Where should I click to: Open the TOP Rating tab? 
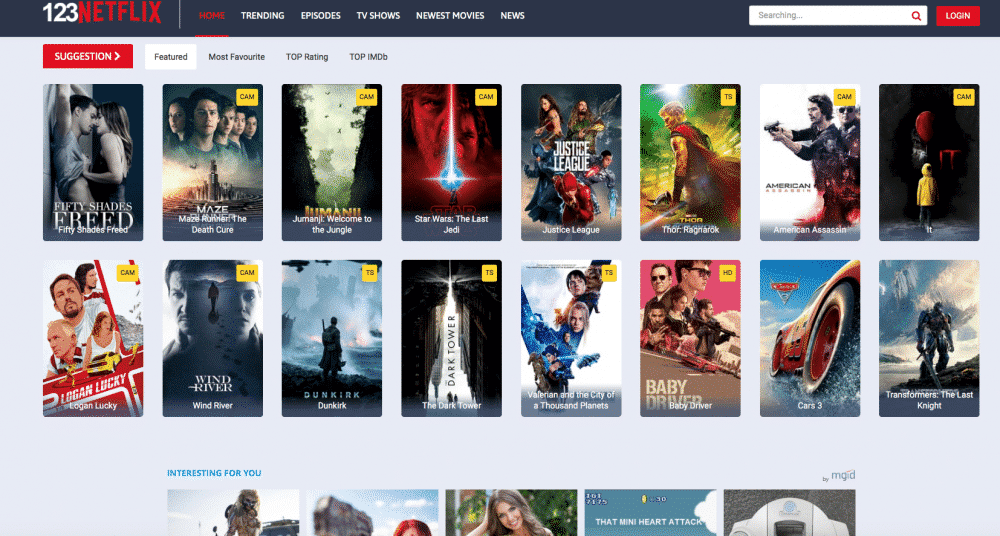click(x=307, y=57)
